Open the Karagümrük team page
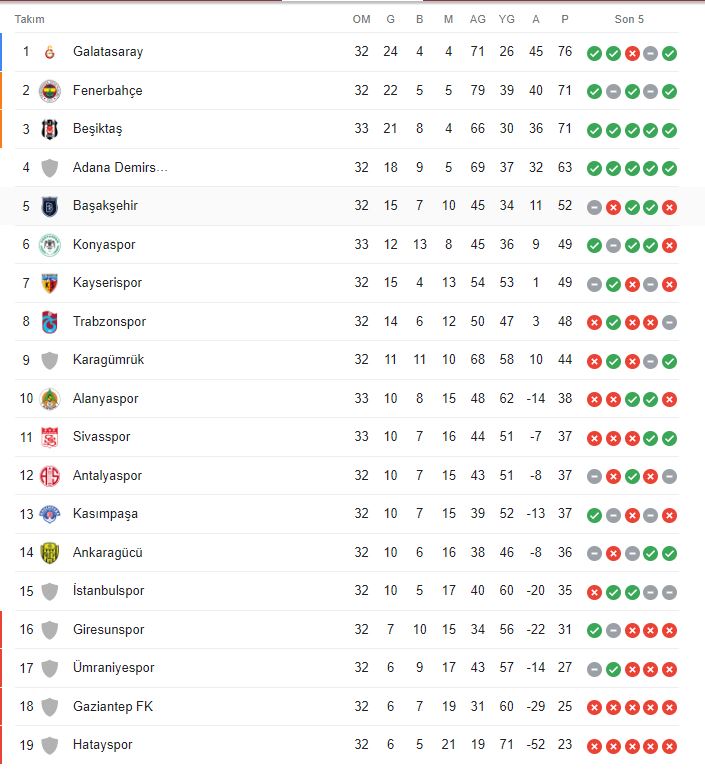 108,360
